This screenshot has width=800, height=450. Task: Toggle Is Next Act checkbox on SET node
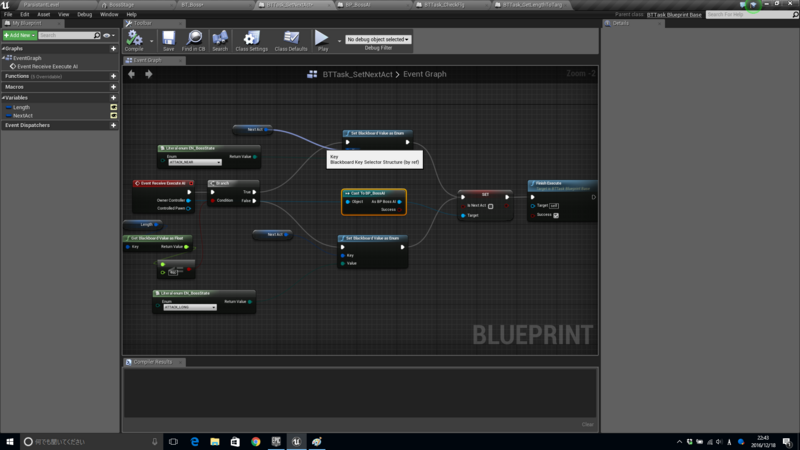click(x=490, y=206)
